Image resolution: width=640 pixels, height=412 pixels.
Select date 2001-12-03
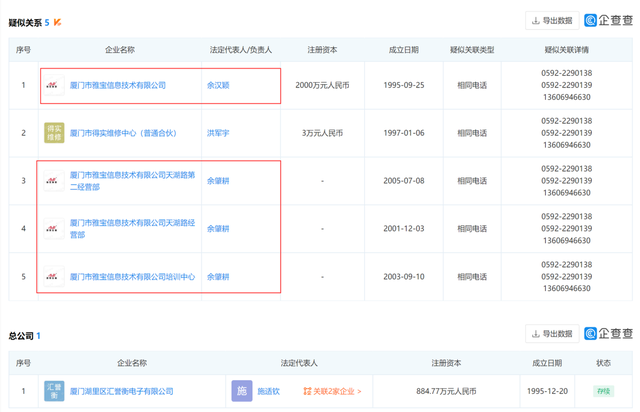pyautogui.click(x=404, y=229)
